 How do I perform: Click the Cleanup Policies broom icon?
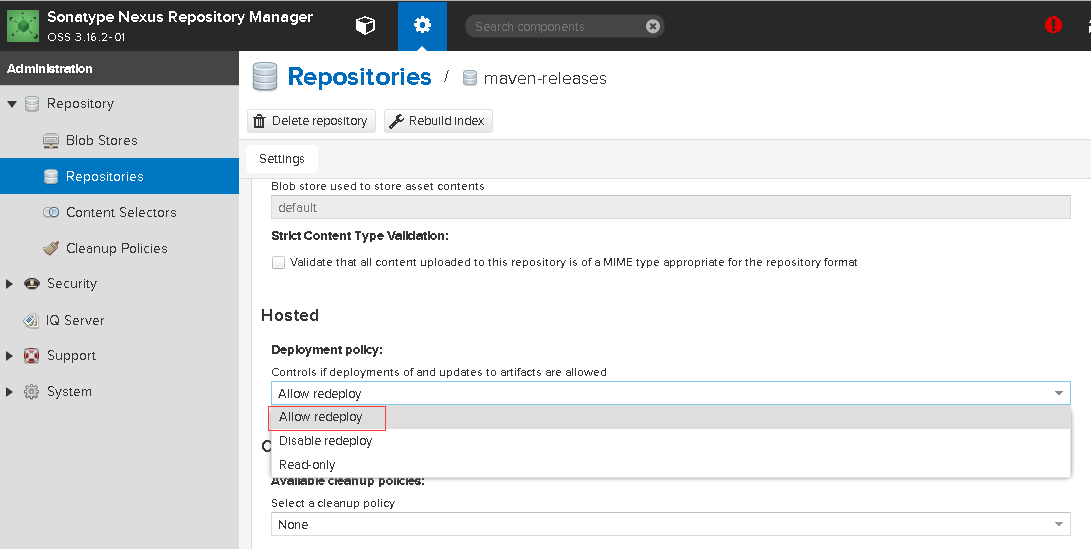(51, 248)
